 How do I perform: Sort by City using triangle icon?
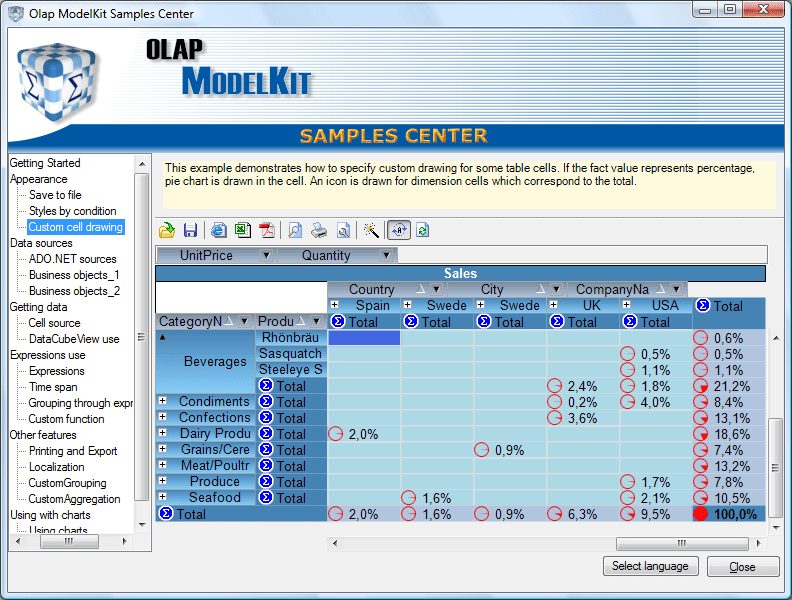click(540, 289)
